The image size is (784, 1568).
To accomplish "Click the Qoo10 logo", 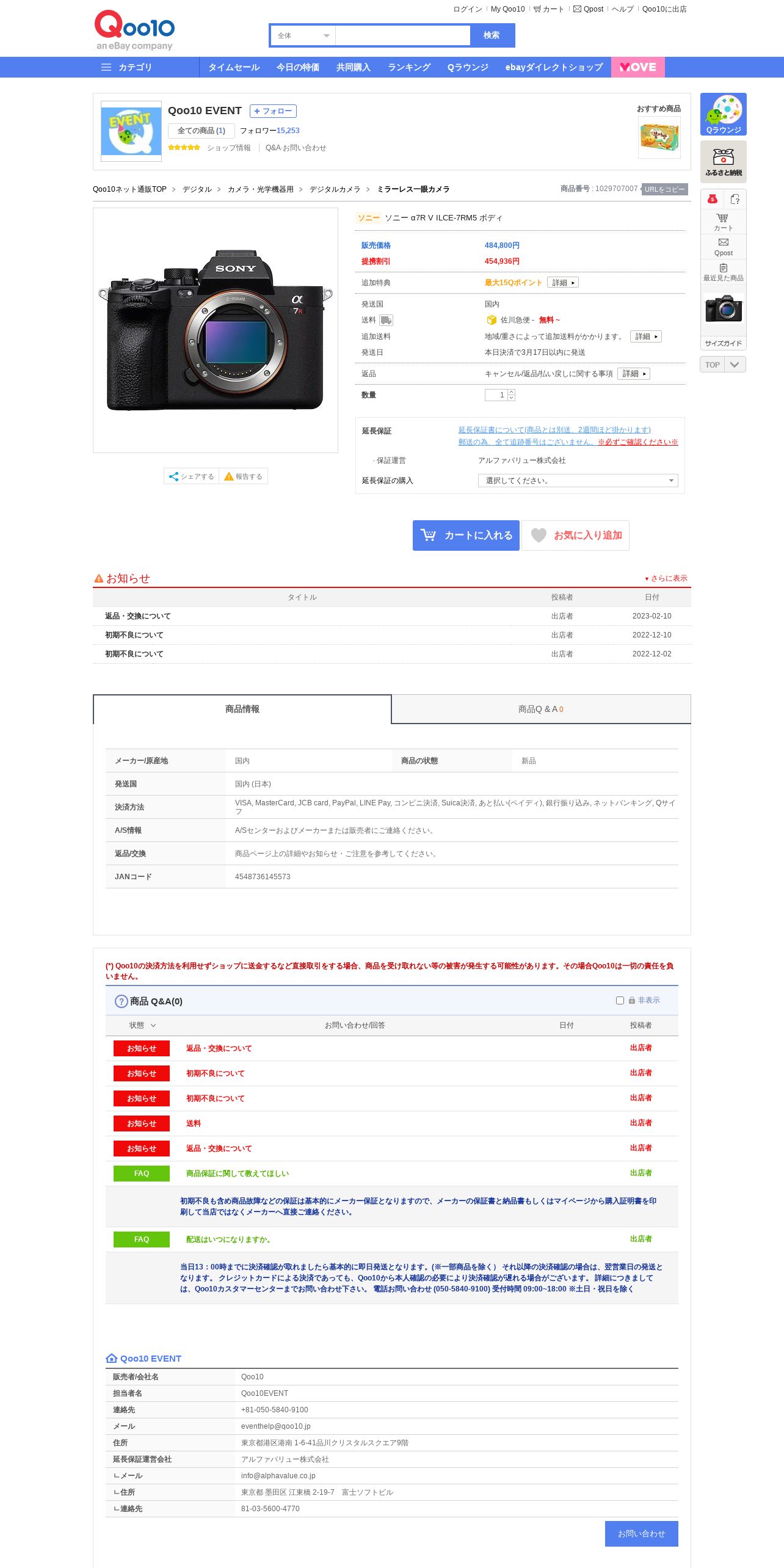I will point(134,30).
